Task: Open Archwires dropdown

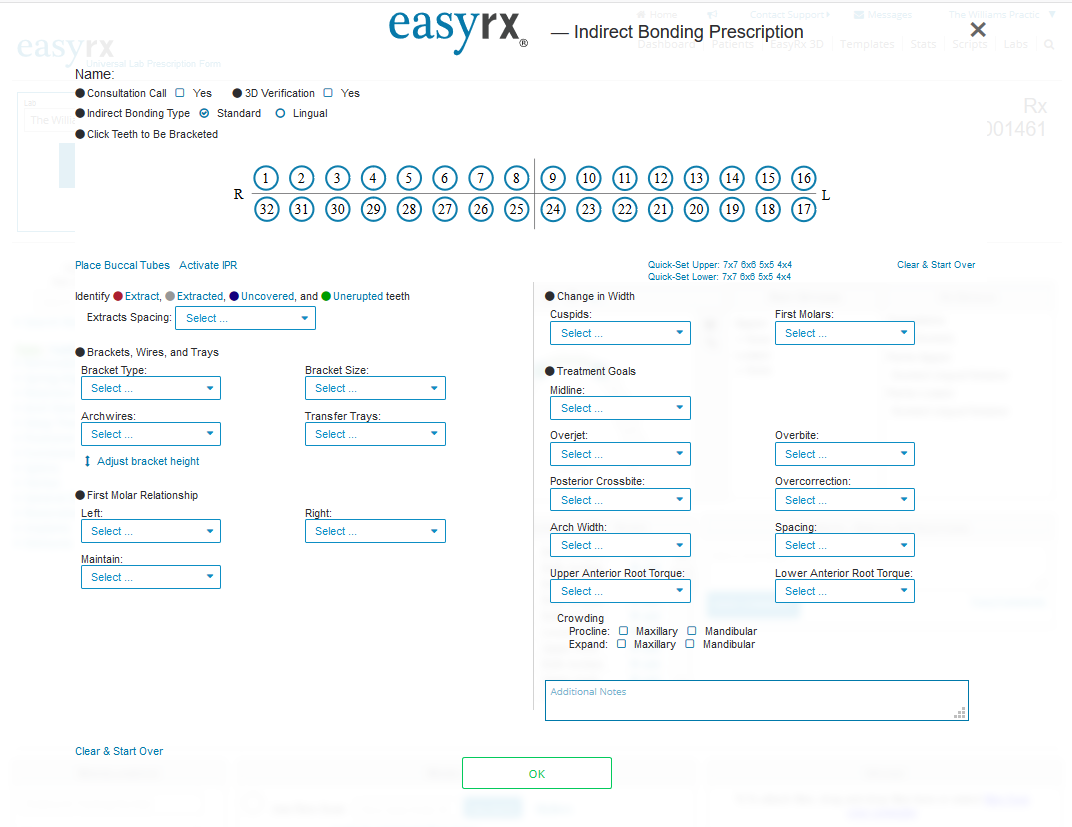Action: pos(151,434)
